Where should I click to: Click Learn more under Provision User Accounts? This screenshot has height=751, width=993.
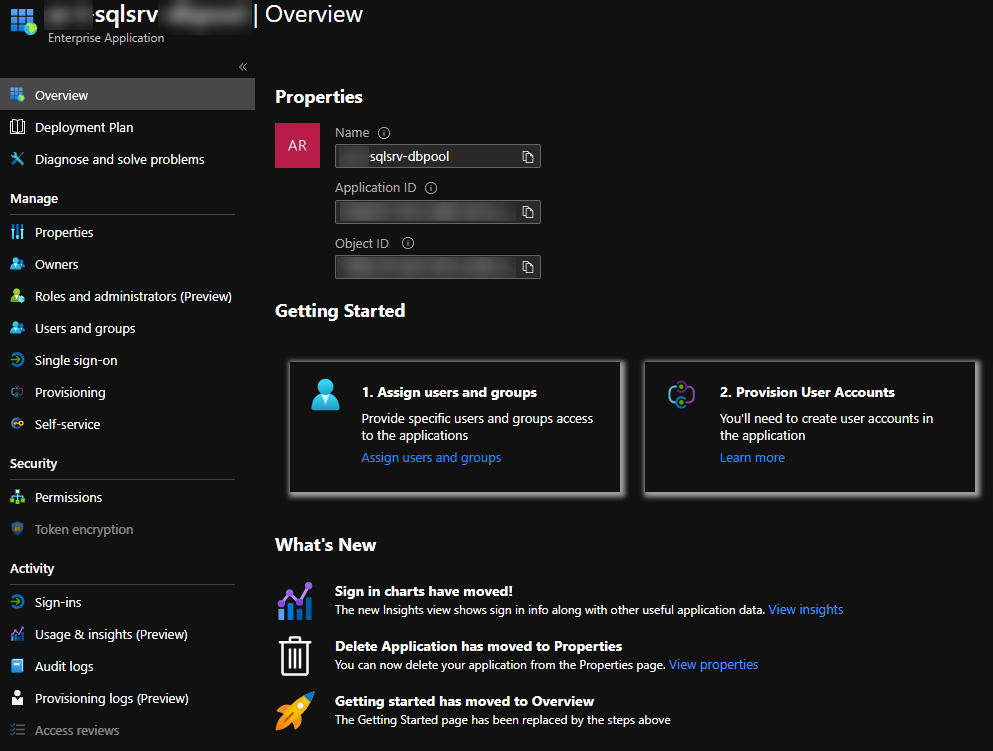click(x=752, y=457)
